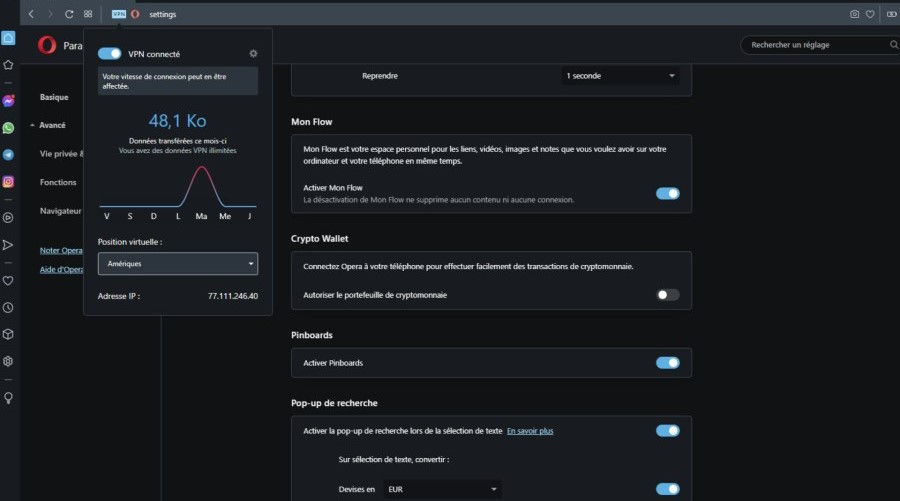Screen dimensions: 900x501
Task: Open the Noter Opera link
Action: point(61,250)
